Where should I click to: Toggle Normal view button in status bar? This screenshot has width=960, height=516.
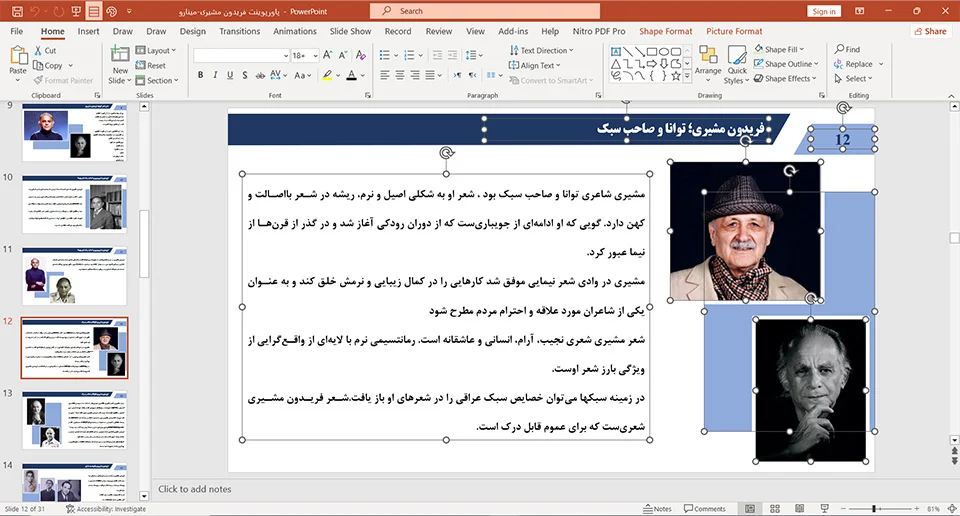(750, 509)
